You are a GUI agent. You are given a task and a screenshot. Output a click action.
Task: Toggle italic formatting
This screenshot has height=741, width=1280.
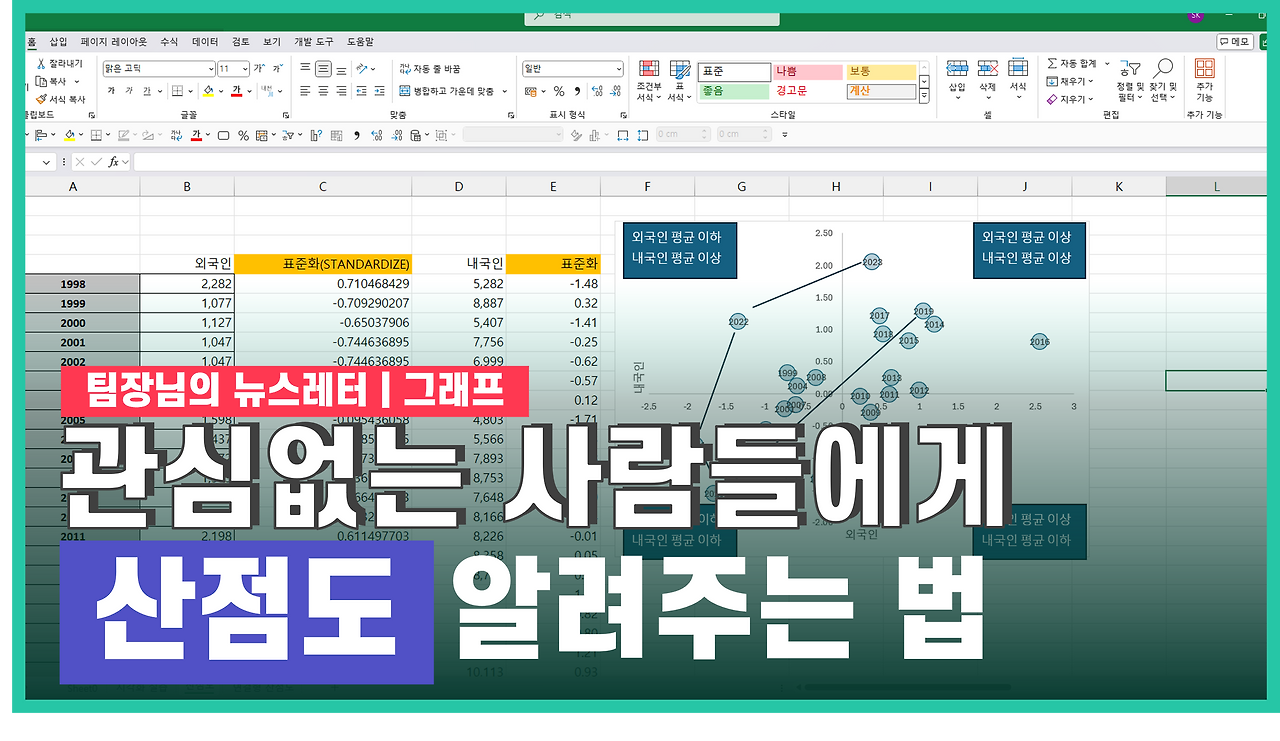pos(129,89)
